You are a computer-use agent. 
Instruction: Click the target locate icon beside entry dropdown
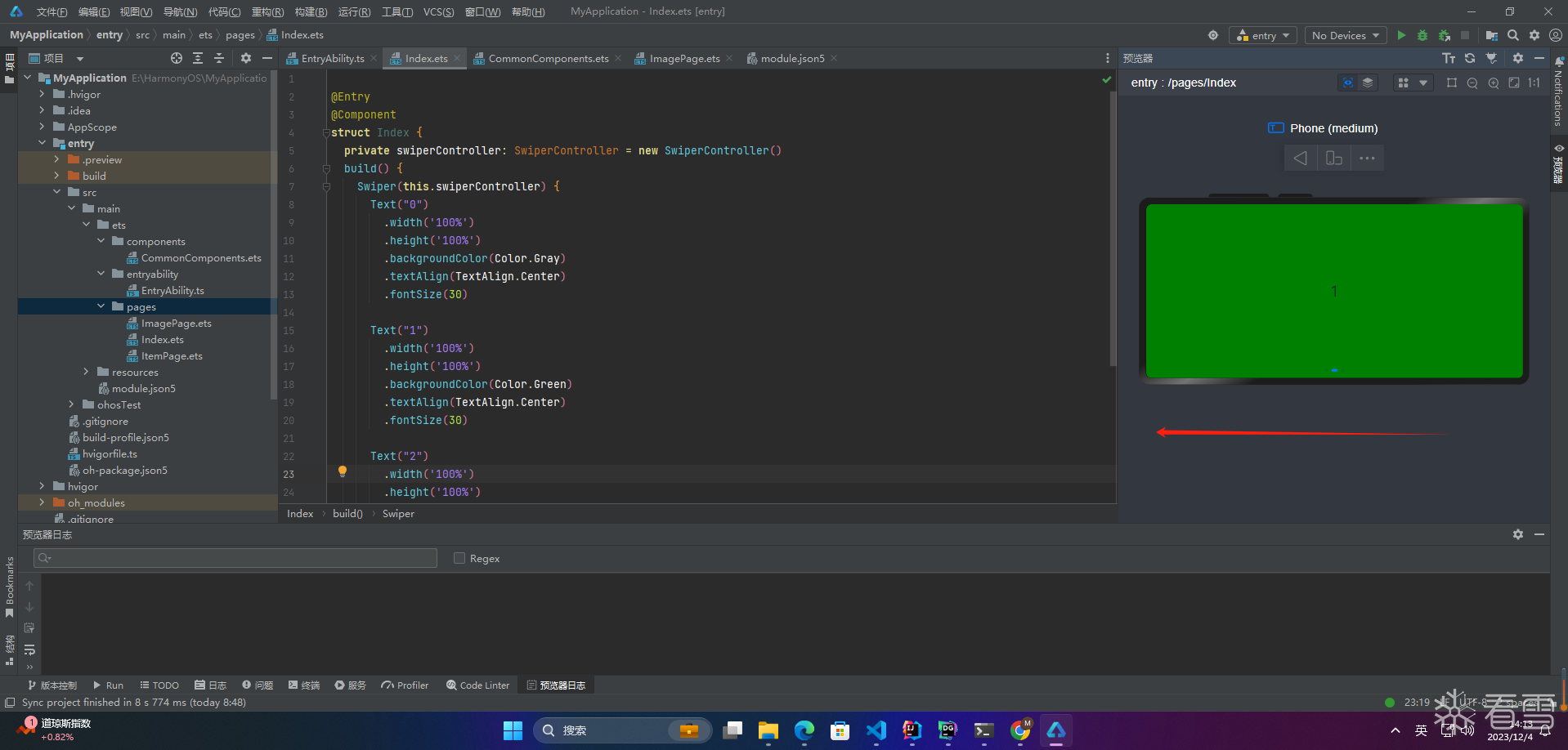pos(1213,35)
